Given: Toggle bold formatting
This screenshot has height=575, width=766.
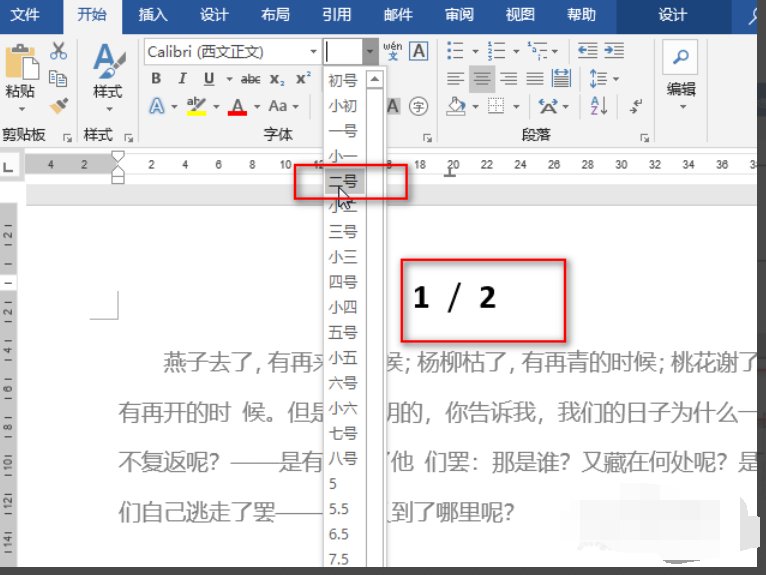Looking at the screenshot, I should [156, 78].
